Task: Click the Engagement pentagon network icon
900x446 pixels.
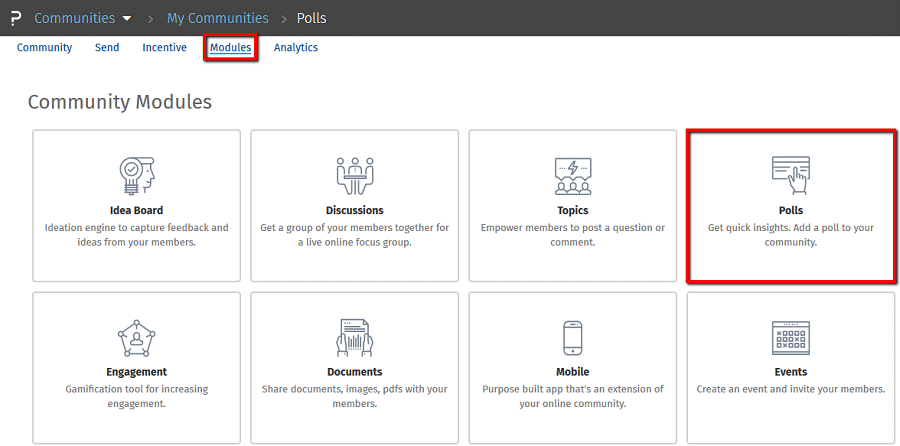Action: tap(137, 339)
